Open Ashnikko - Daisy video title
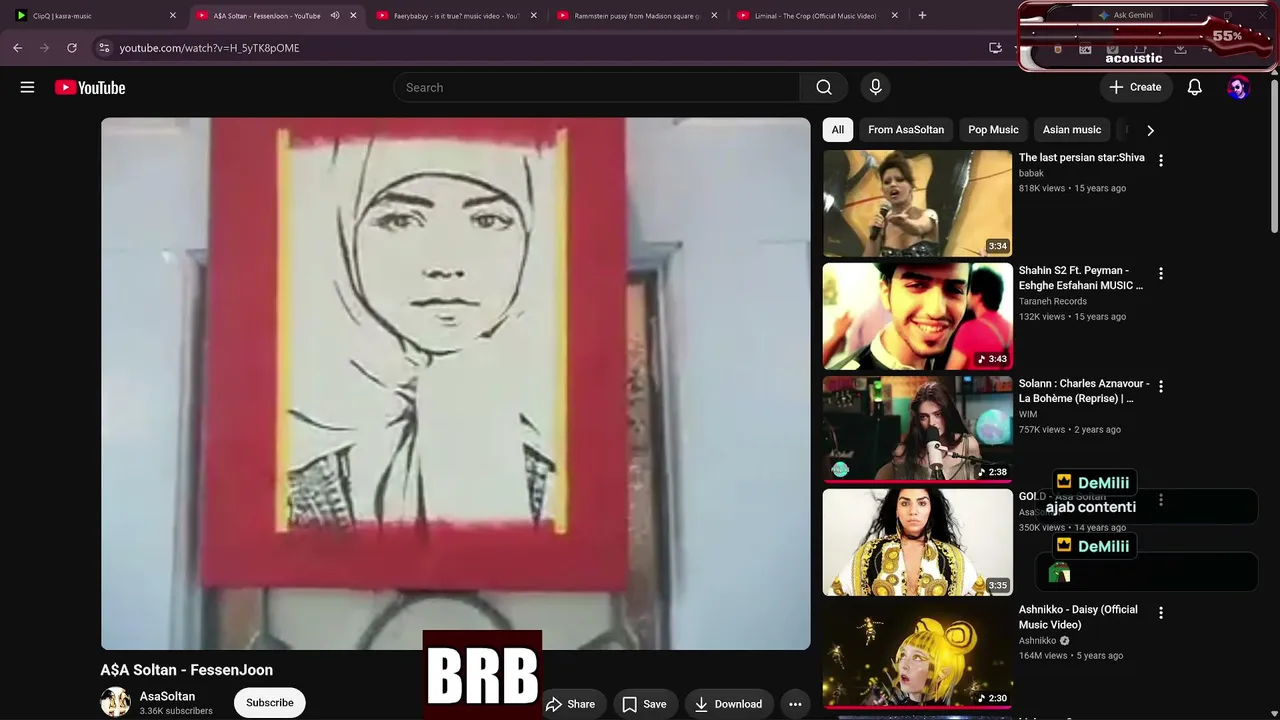 (1078, 617)
